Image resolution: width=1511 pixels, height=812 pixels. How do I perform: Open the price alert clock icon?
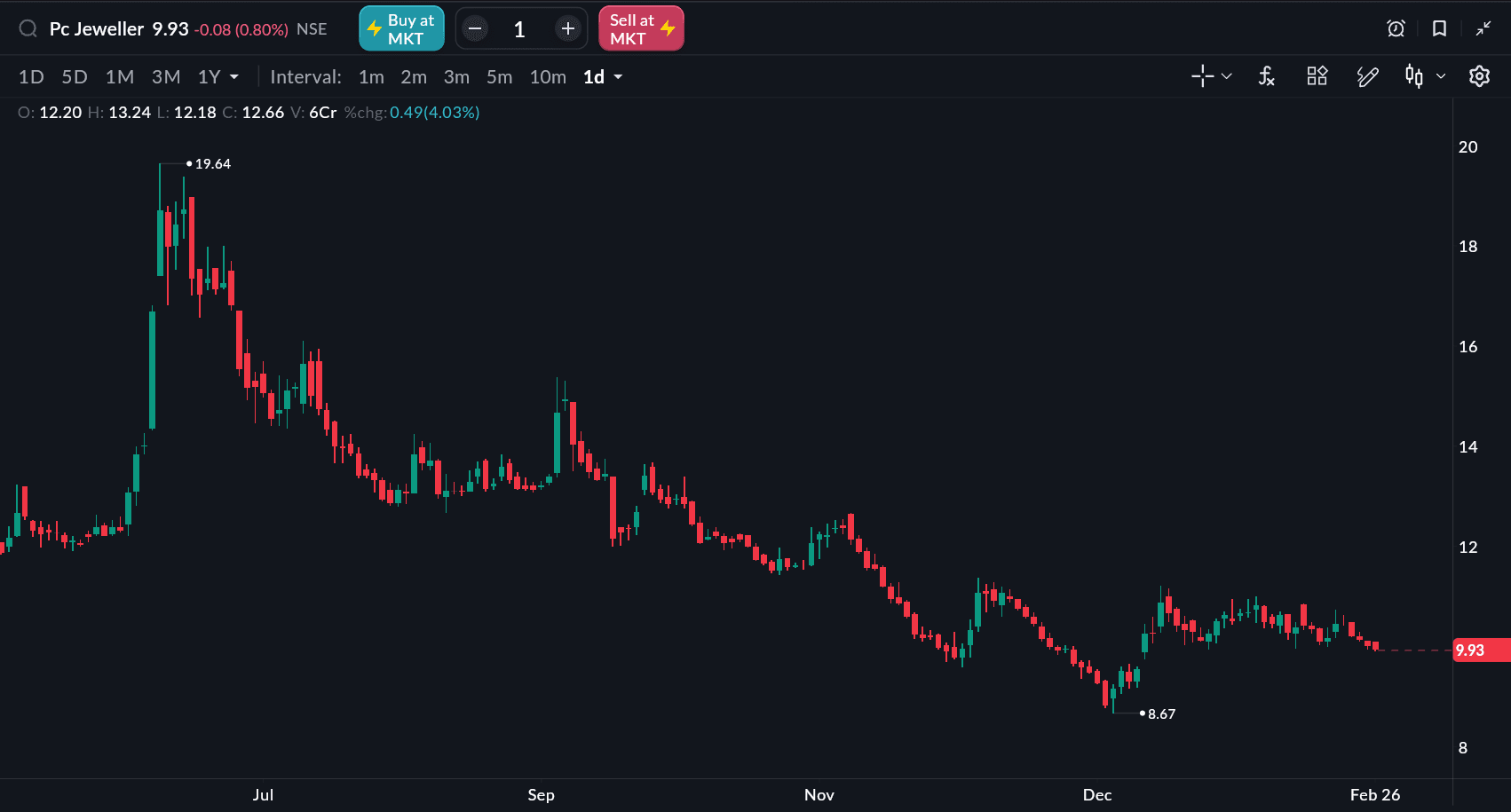pyautogui.click(x=1396, y=29)
